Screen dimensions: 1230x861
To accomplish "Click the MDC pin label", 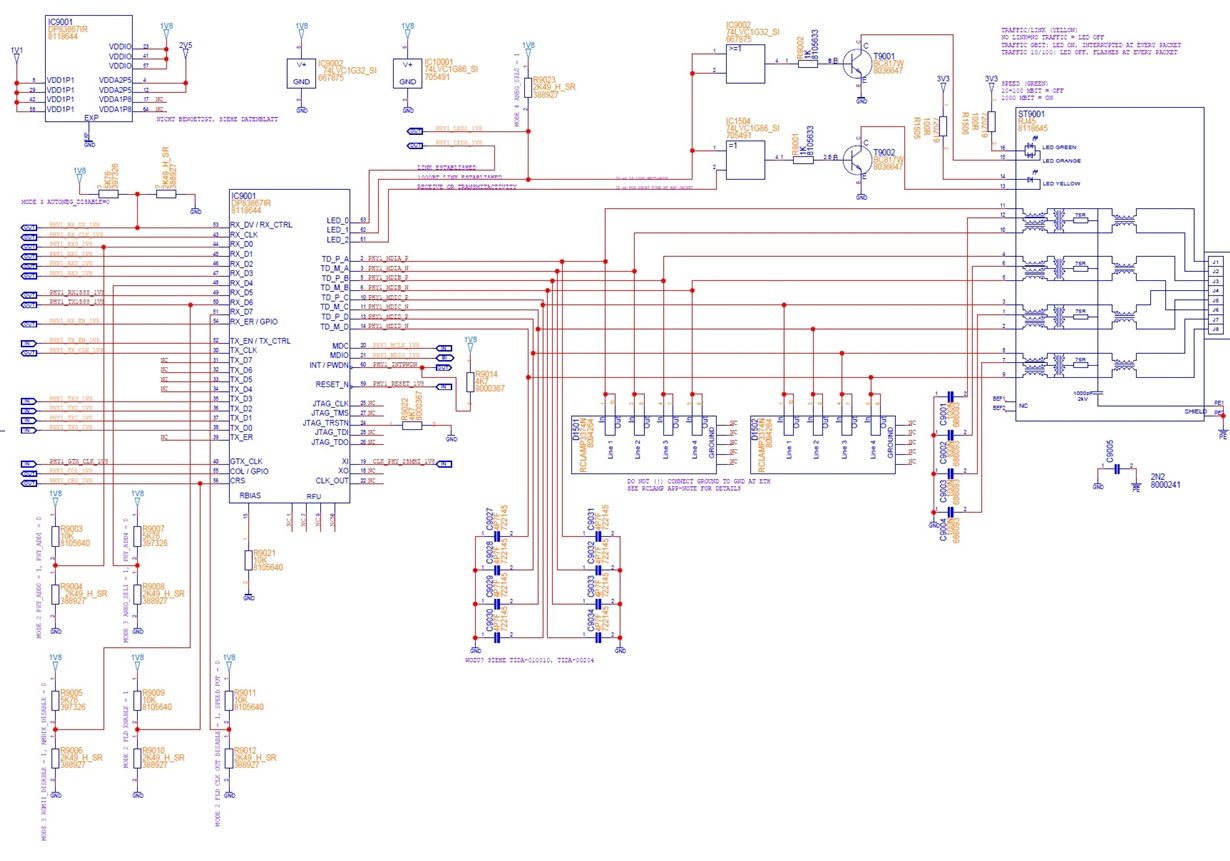I will (340, 346).
